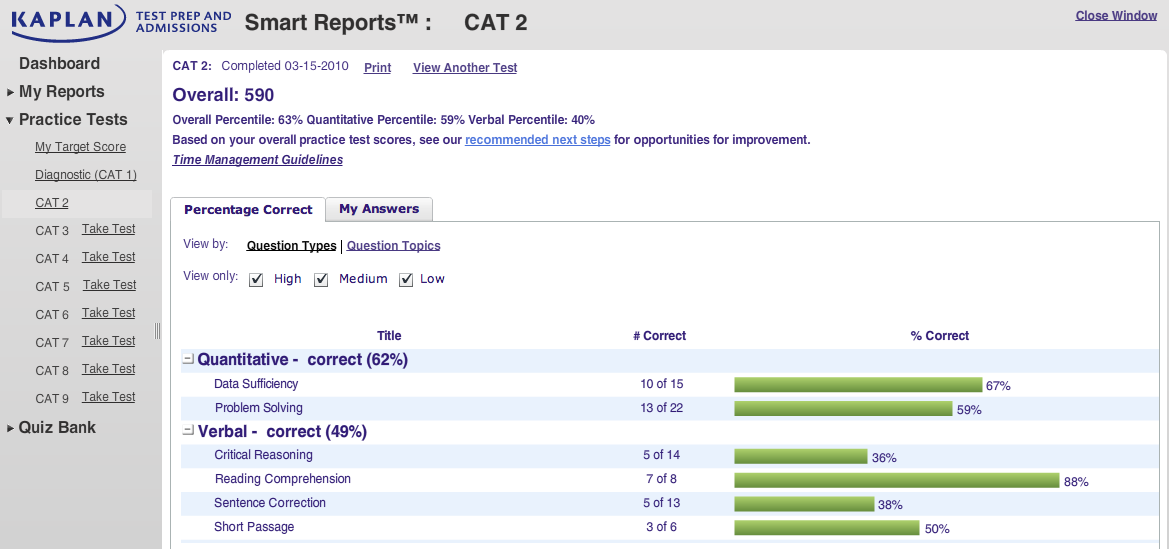Click the Critical Reasoning 36% bar

[801, 457]
